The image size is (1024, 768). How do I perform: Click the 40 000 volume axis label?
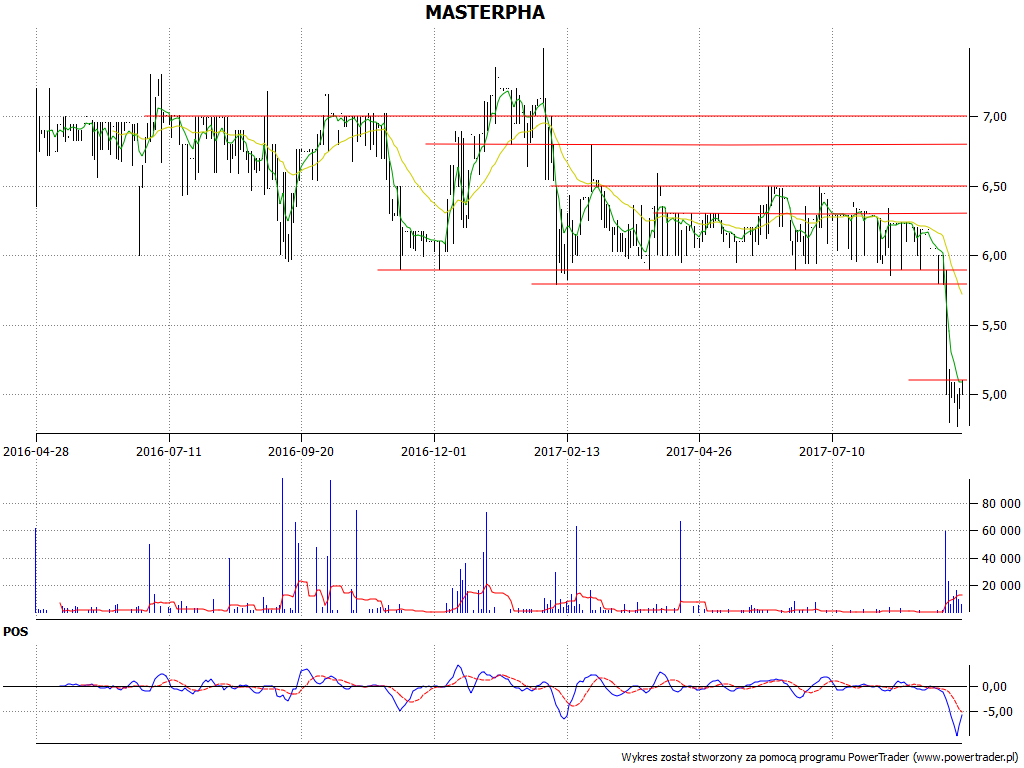(1001, 558)
